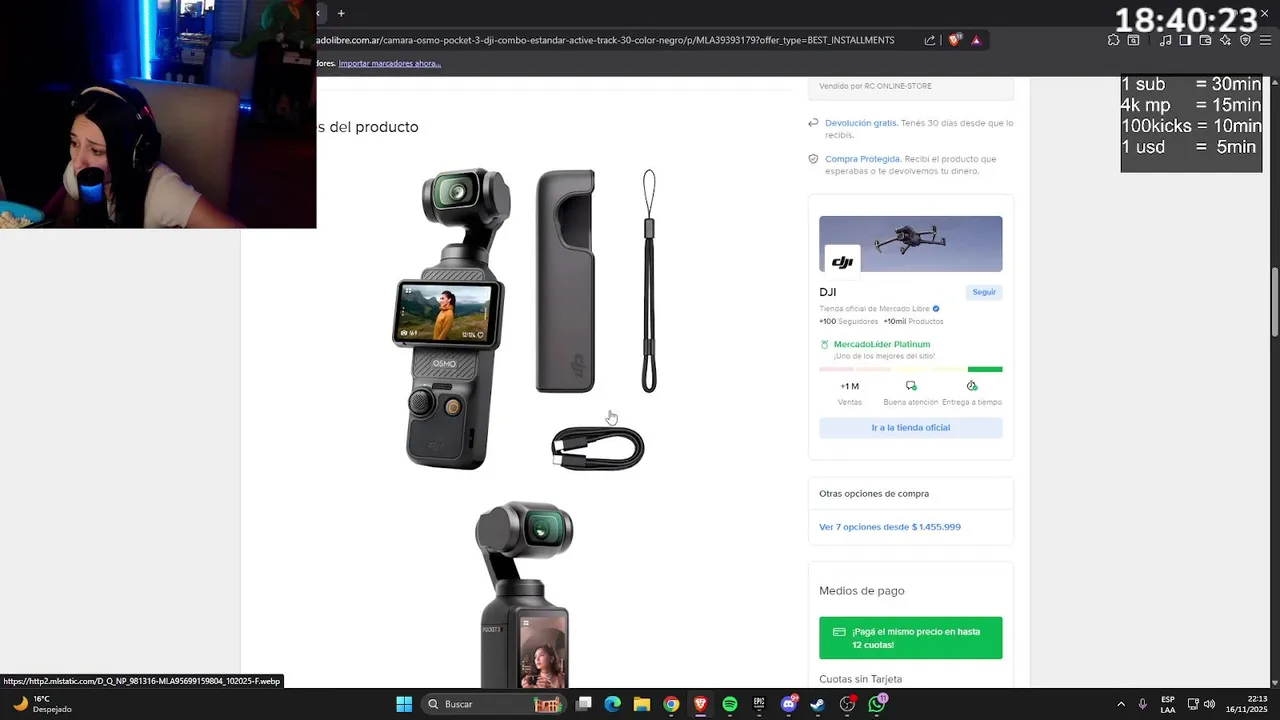The image size is (1280, 720).
Task: Open Task View on taskbar
Action: [x=584, y=704]
